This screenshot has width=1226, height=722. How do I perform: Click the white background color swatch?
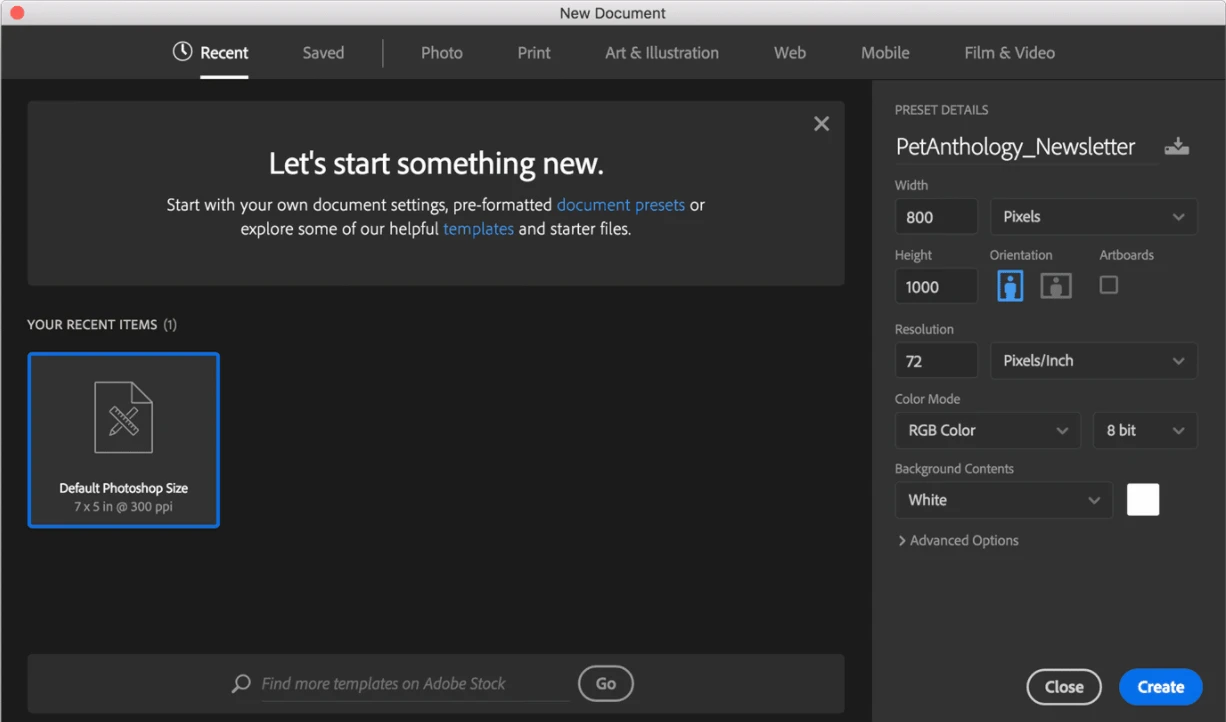(1143, 500)
